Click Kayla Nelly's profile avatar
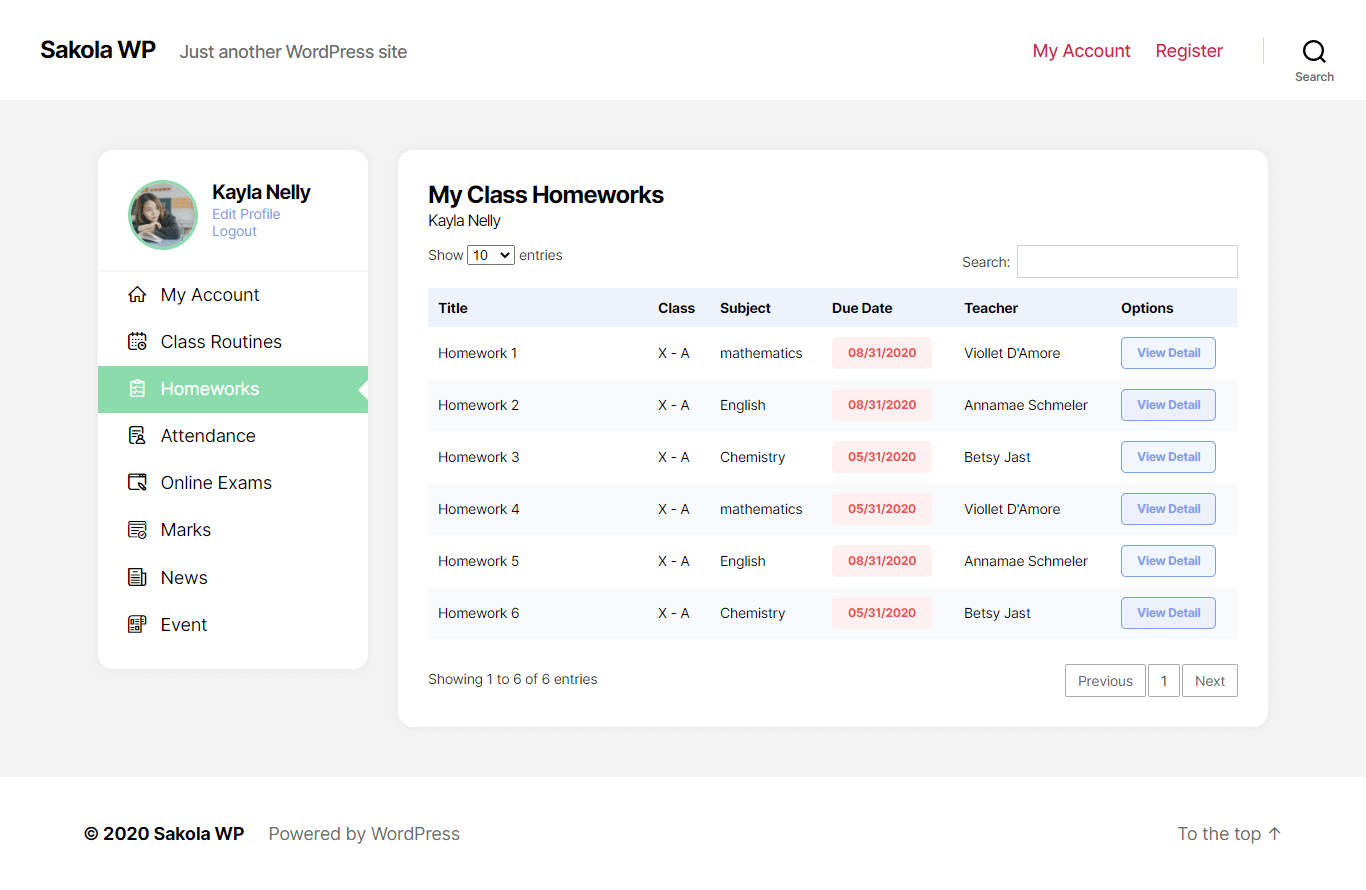This screenshot has width=1366, height=890. pyautogui.click(x=163, y=215)
